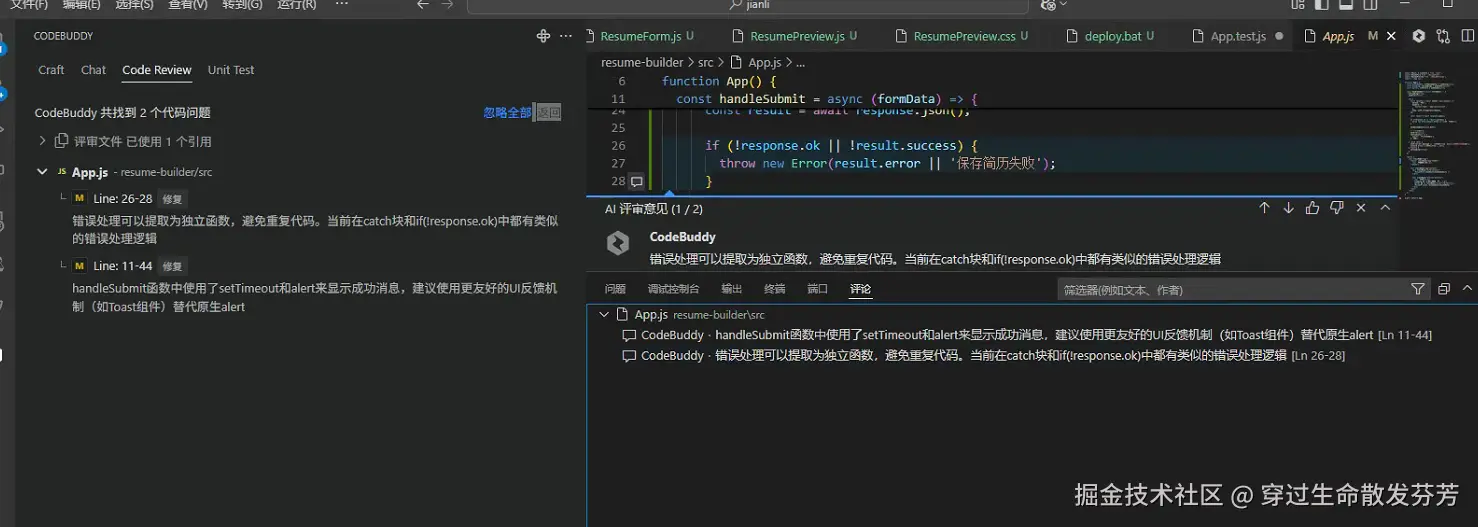Switch to the 终端 panel tab
The width and height of the screenshot is (1478, 527).
(775, 289)
